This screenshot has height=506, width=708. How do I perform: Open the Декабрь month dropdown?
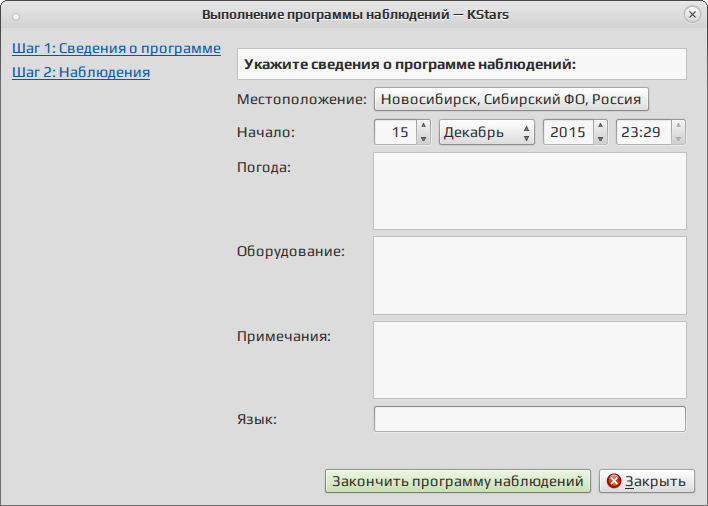487,132
